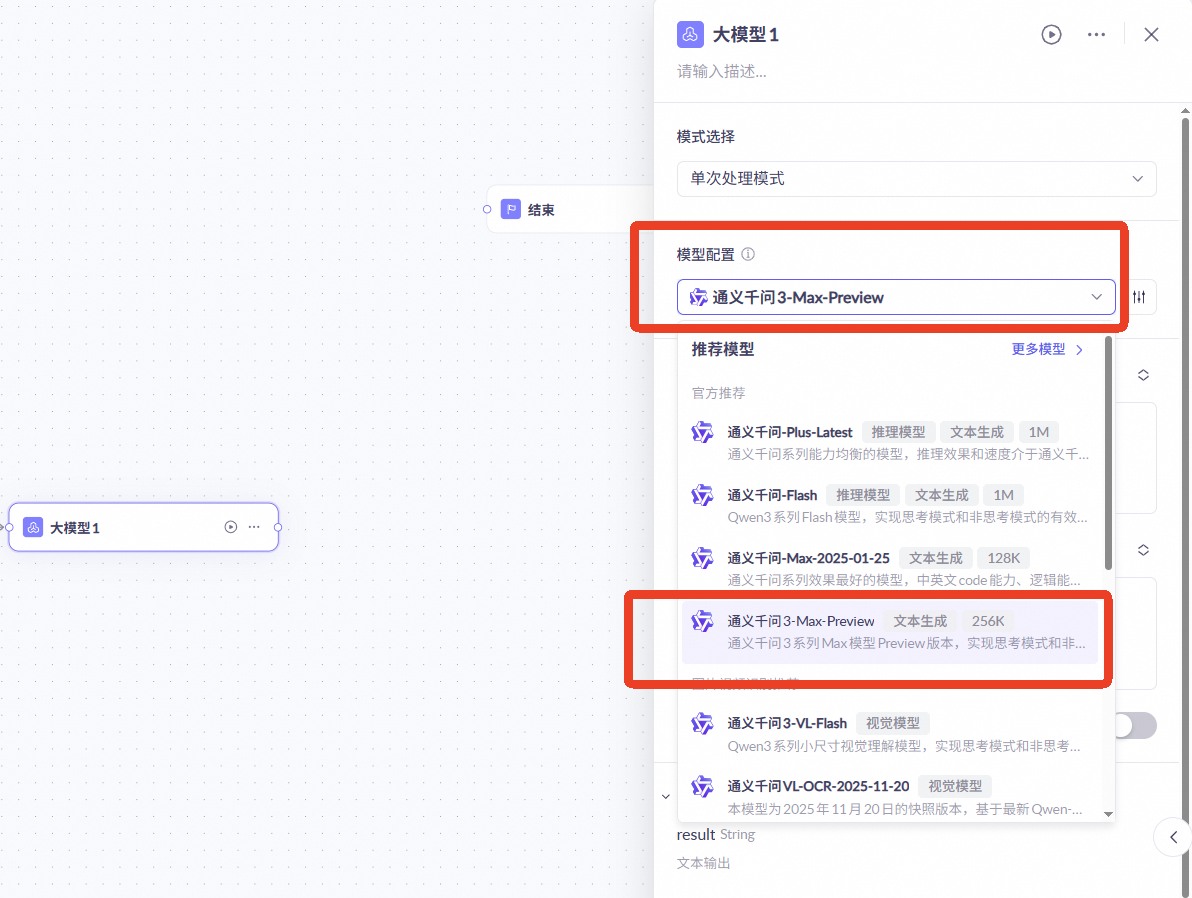
Task: Click the 256K tag on 通义千问3-Max-Preview
Action: tap(988, 621)
